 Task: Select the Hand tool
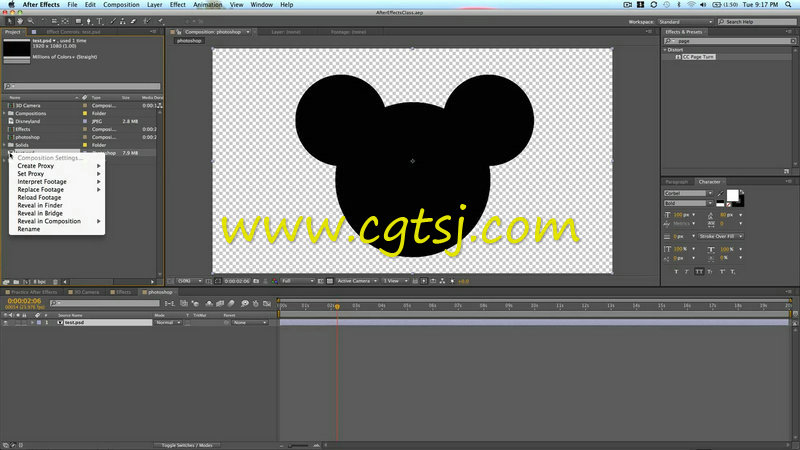20,21
